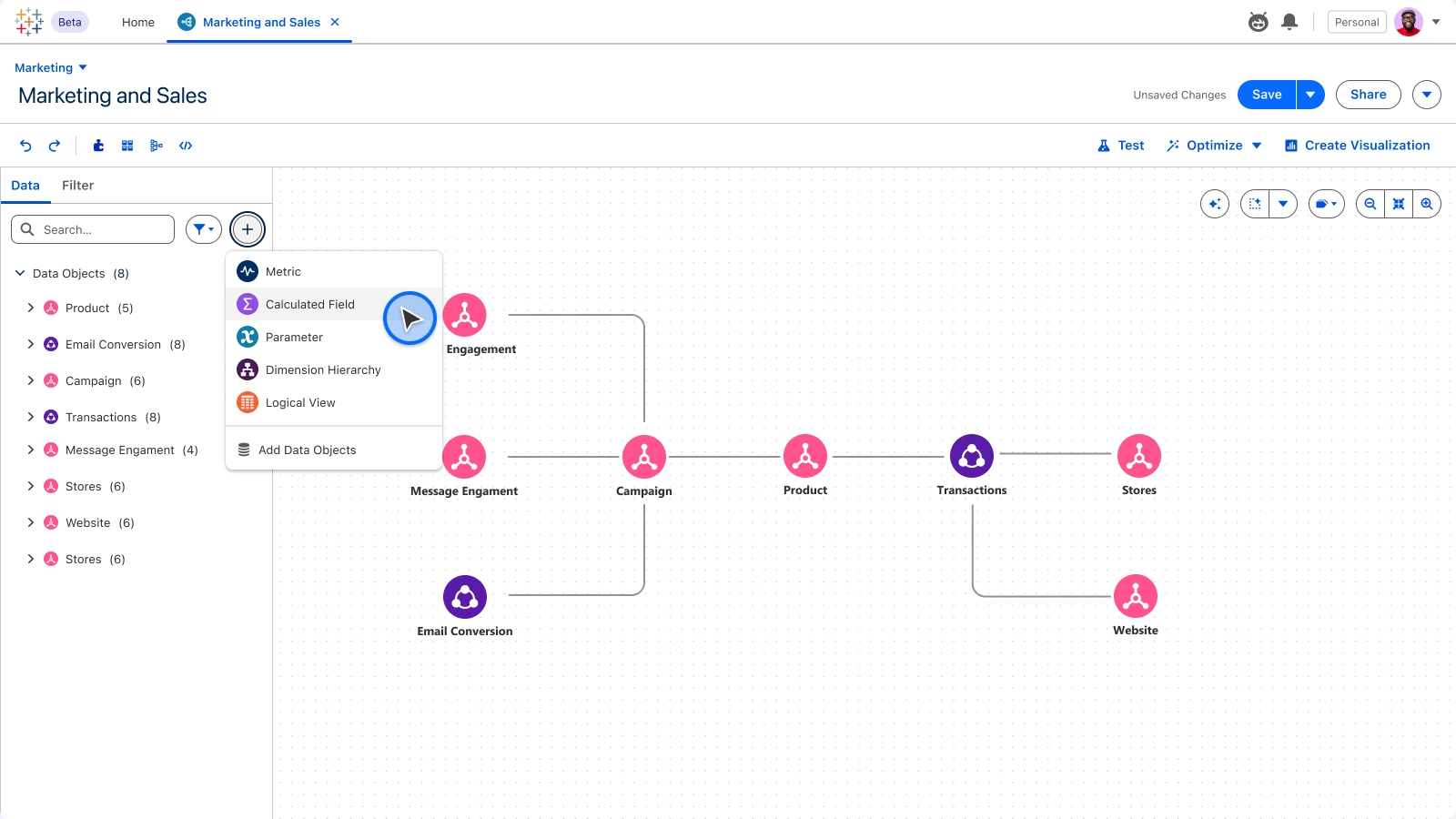Choose Dimension Hierarchy from the add menu
Image resolution: width=1456 pixels, height=819 pixels.
click(x=333, y=369)
